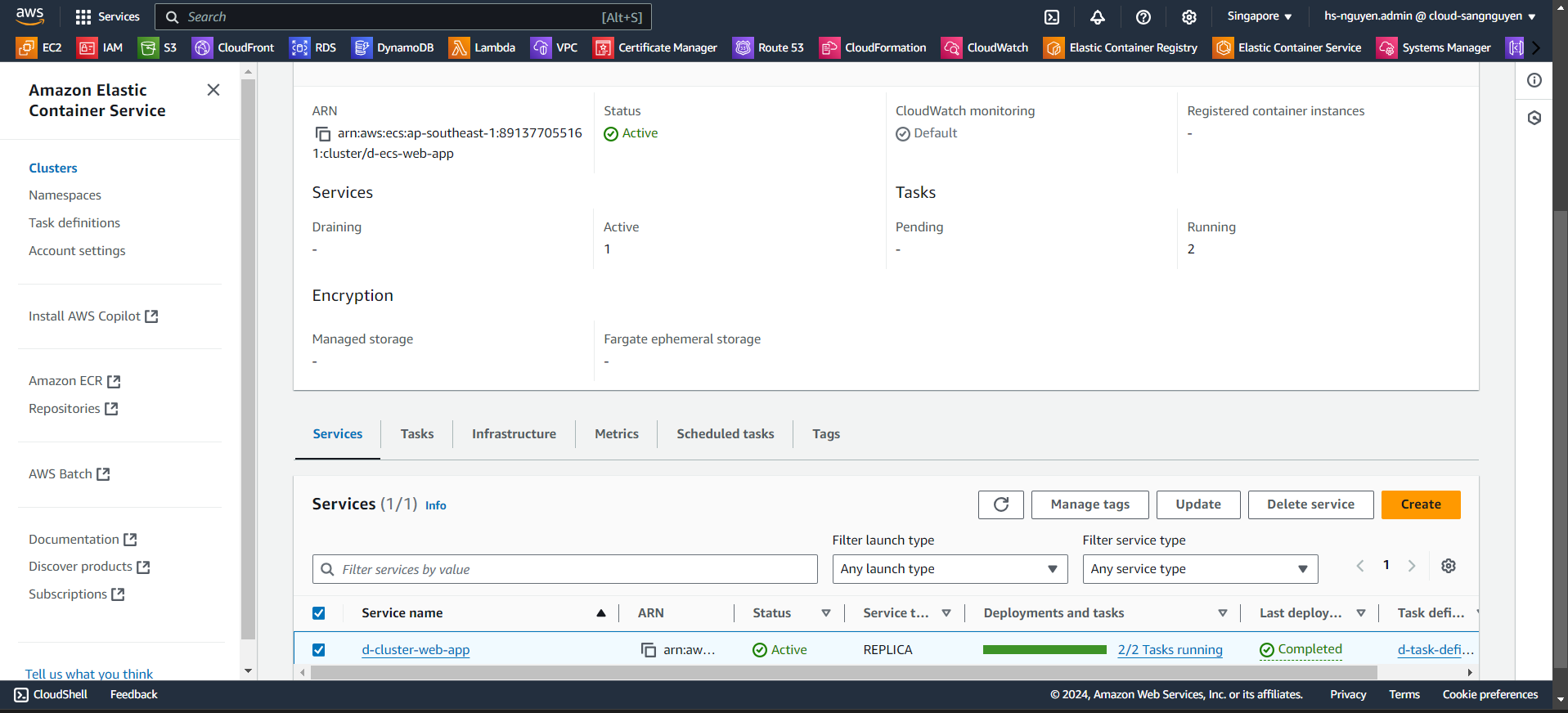Screen dimensions: 1568x713
Task: Click the services table horizontal scrollbar
Action: click(x=844, y=673)
